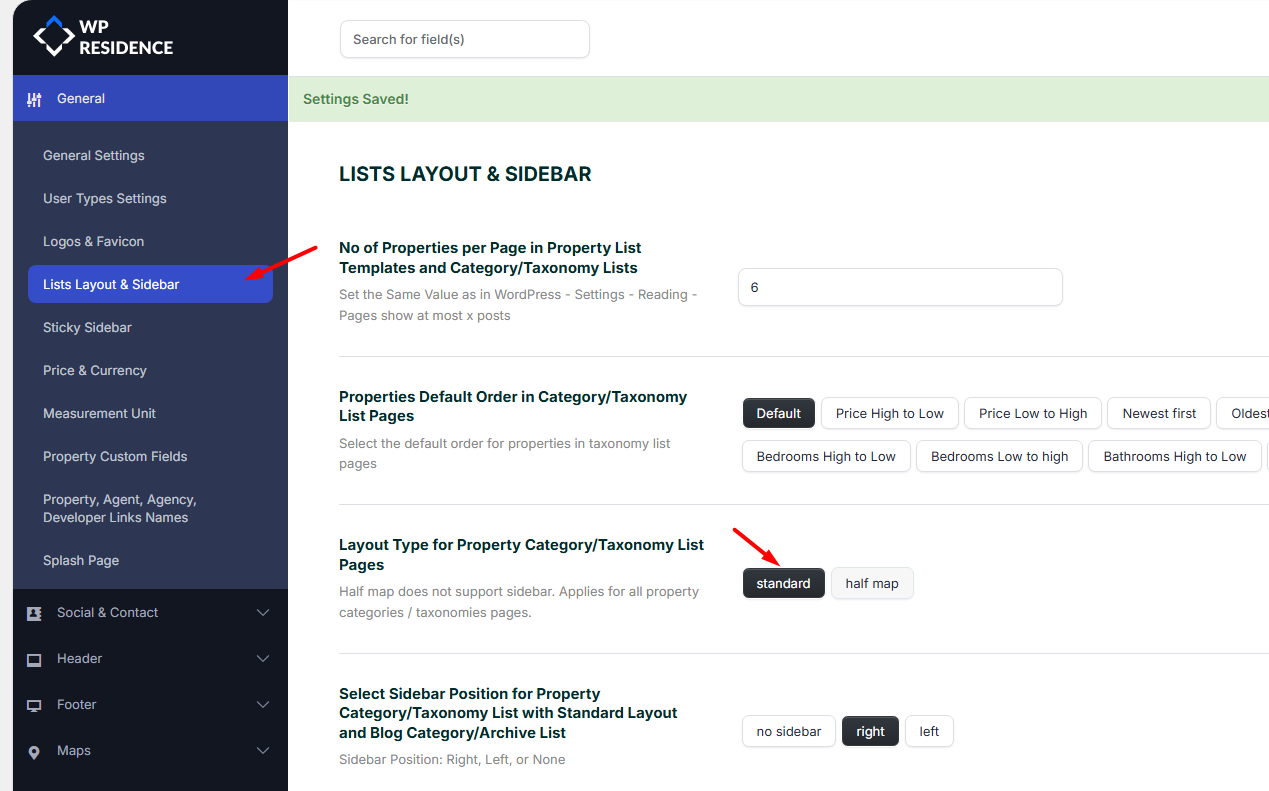Select Newest first ordering button
The image size is (1269, 791).
1158,413
